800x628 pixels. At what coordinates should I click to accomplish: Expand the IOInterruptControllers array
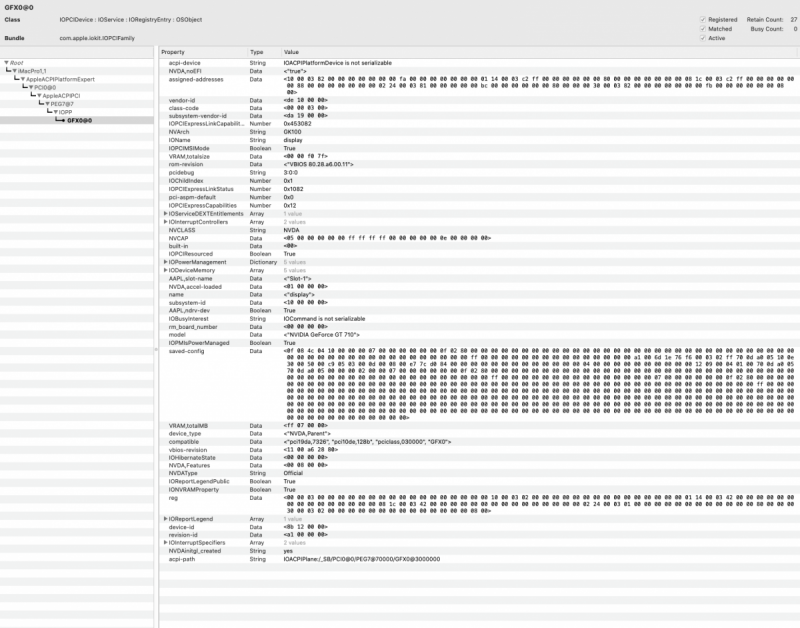[164, 222]
